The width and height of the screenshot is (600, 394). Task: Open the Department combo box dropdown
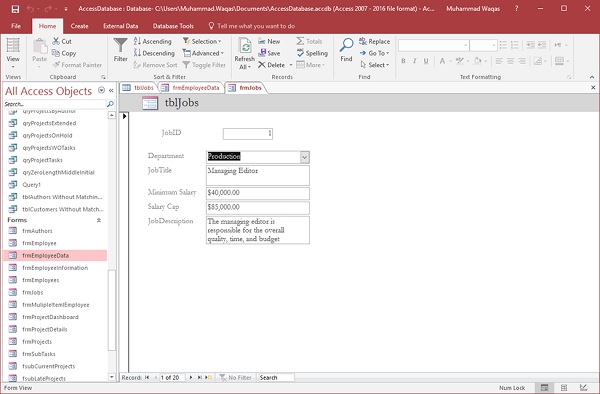305,157
